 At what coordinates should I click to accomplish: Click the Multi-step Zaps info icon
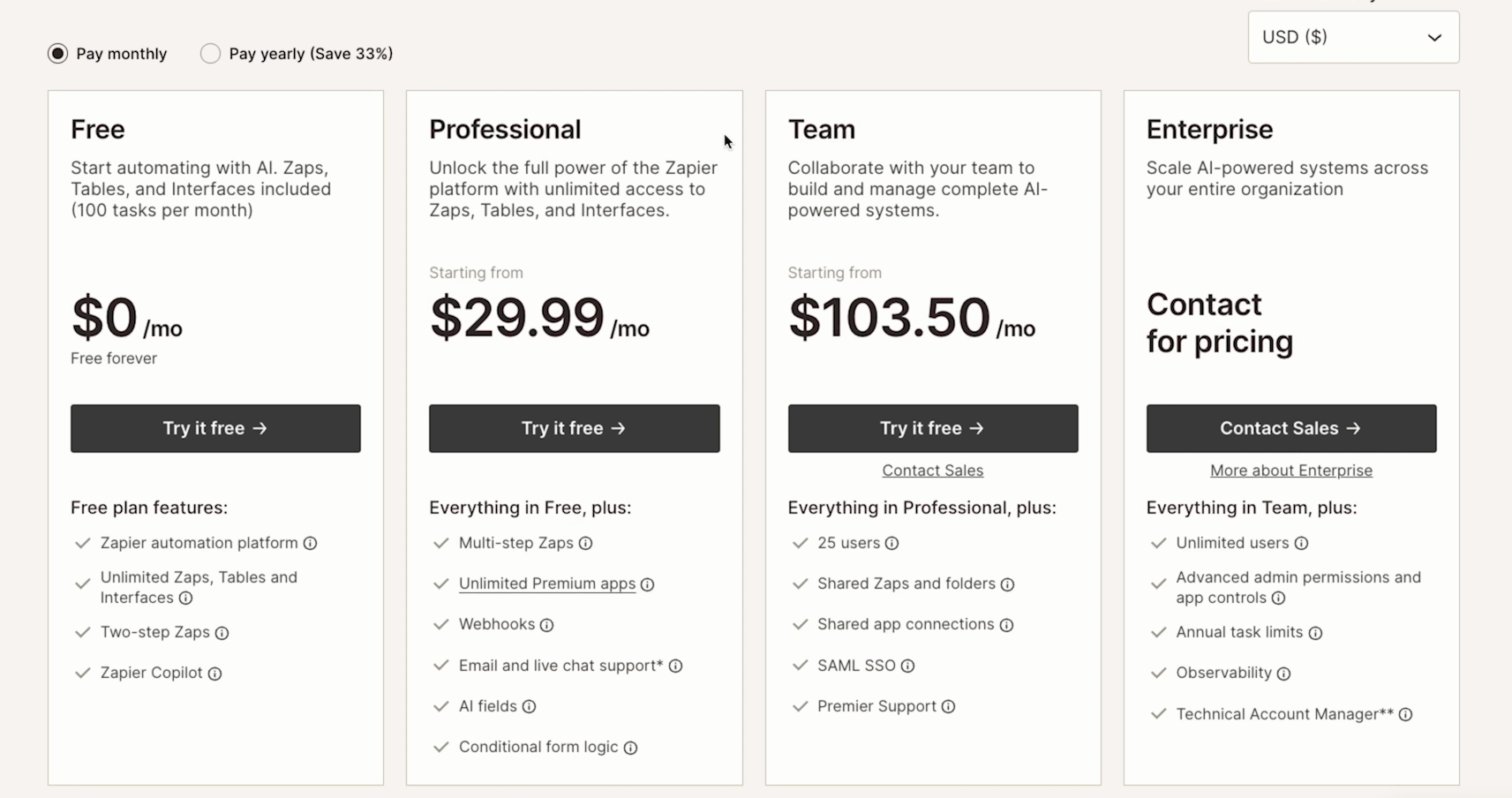pos(587,543)
